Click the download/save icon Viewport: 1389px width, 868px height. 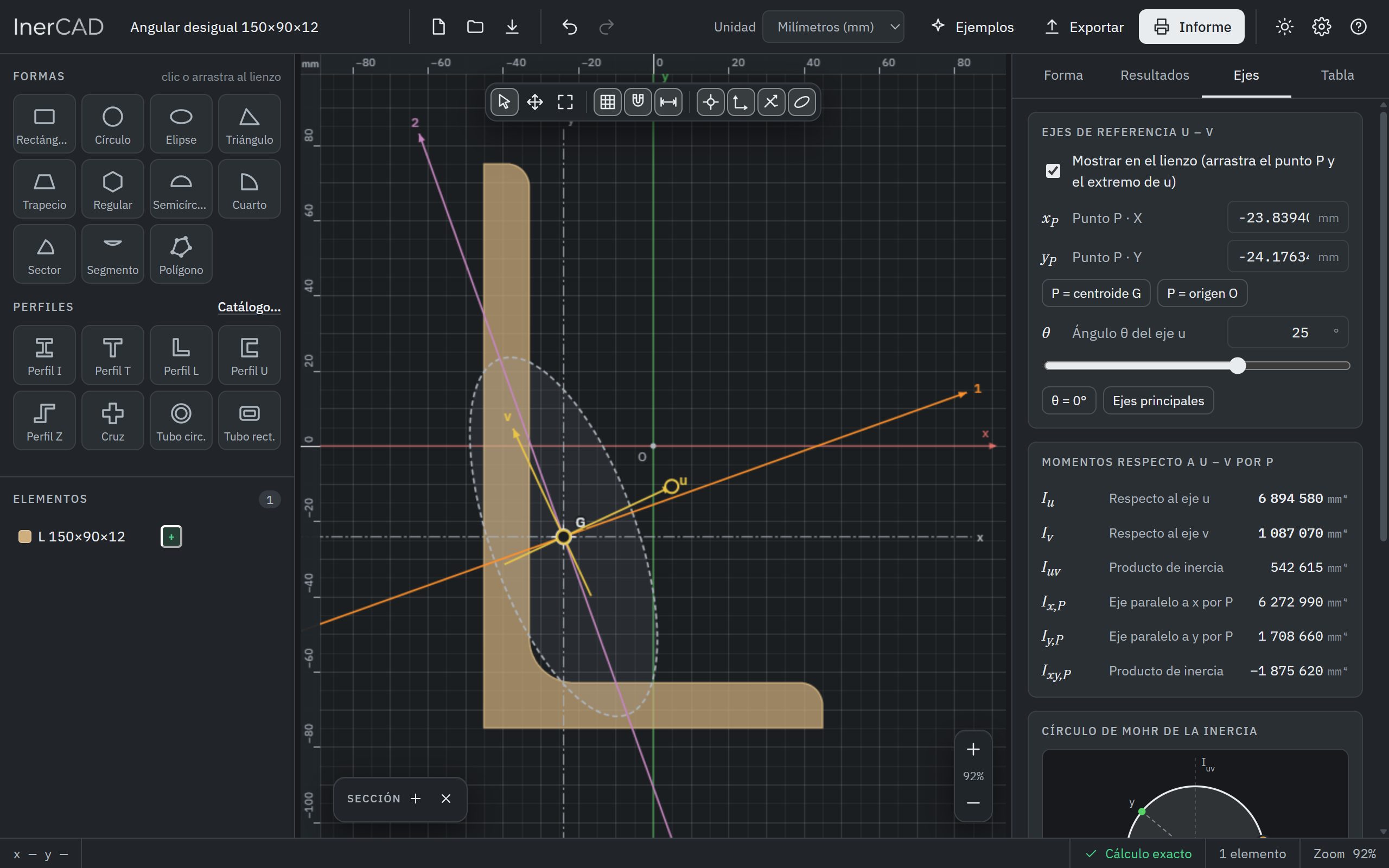[x=512, y=27]
